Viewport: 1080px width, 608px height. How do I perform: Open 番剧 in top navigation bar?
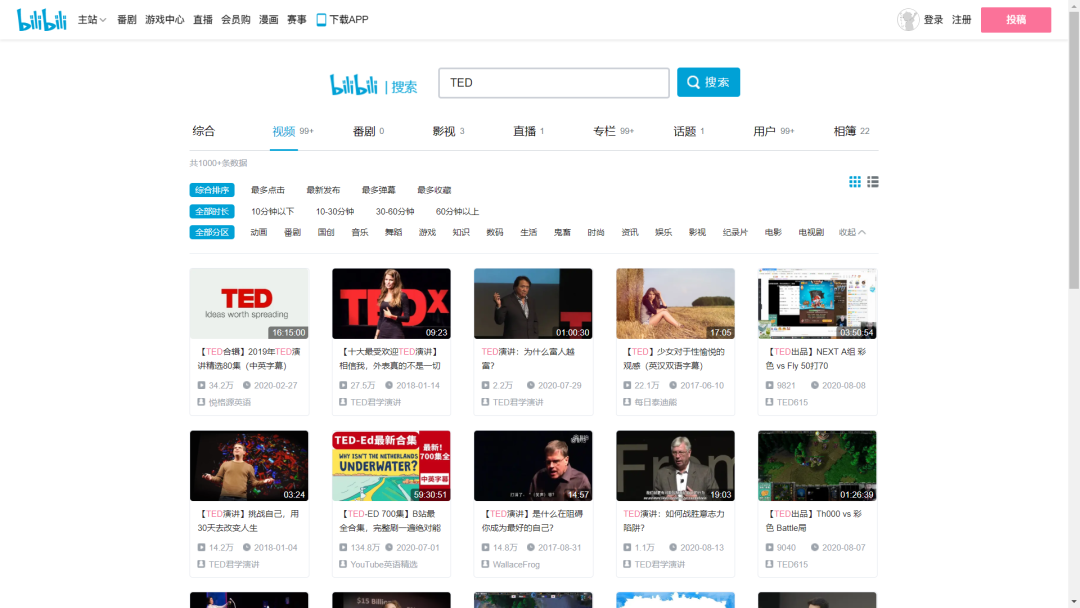click(x=127, y=20)
